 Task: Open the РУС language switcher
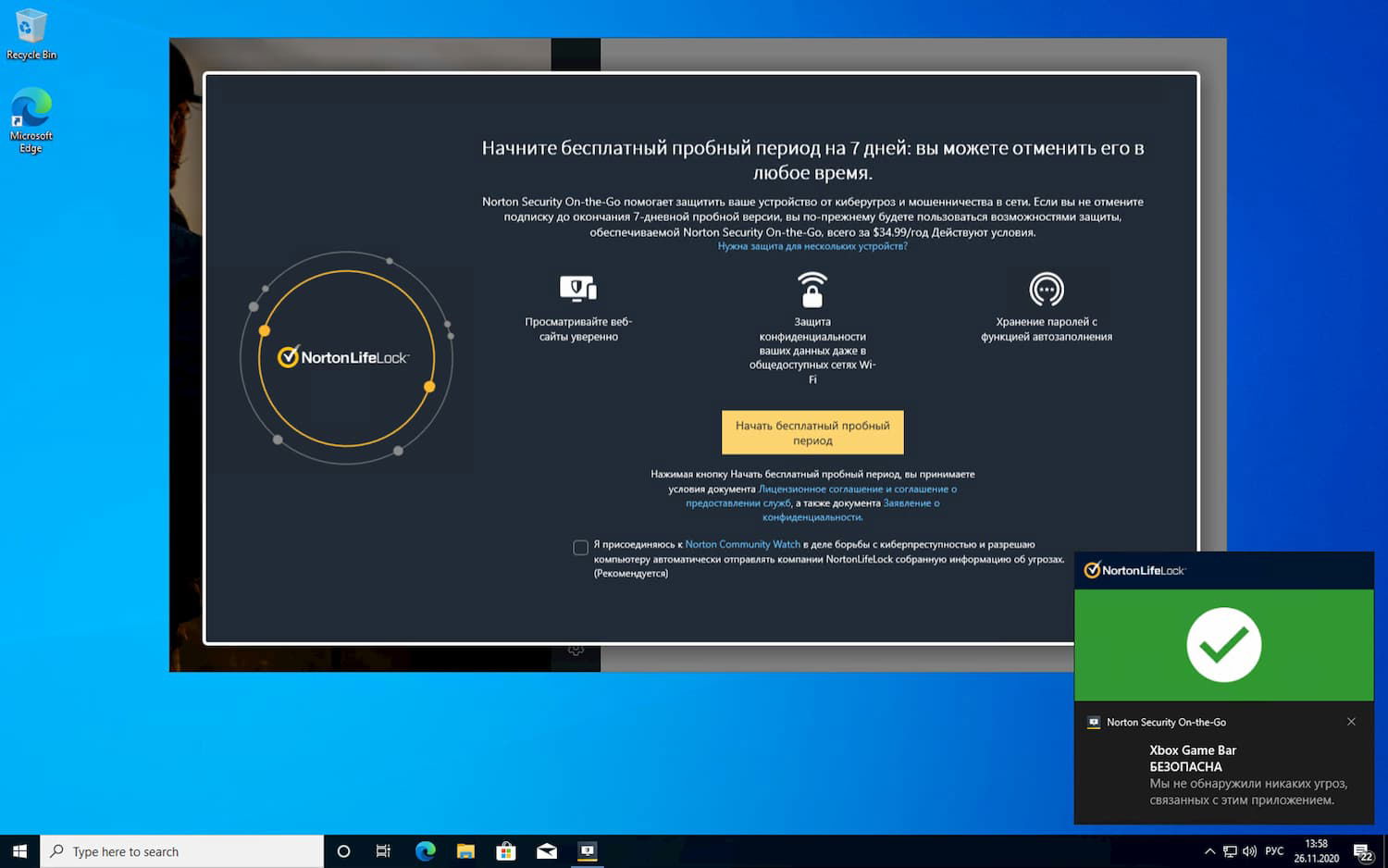[1274, 850]
